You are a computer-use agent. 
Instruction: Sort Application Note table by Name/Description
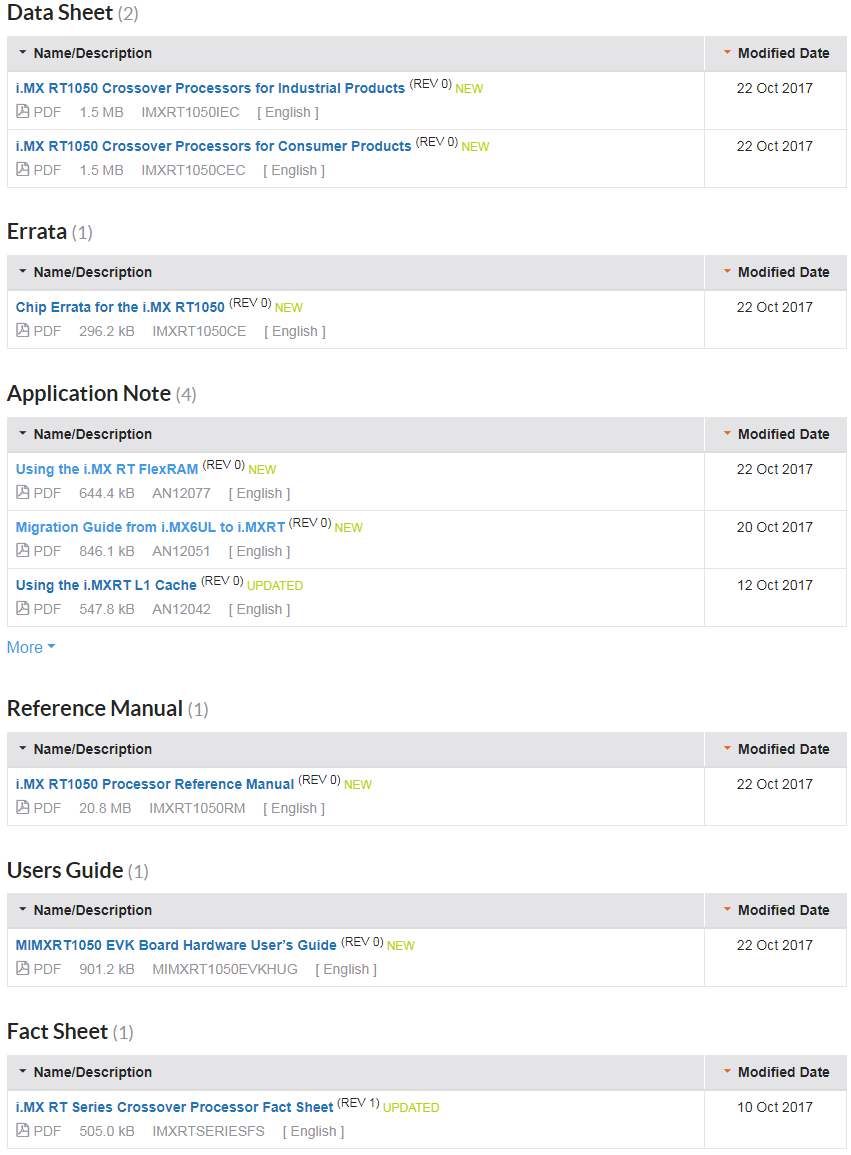point(85,435)
